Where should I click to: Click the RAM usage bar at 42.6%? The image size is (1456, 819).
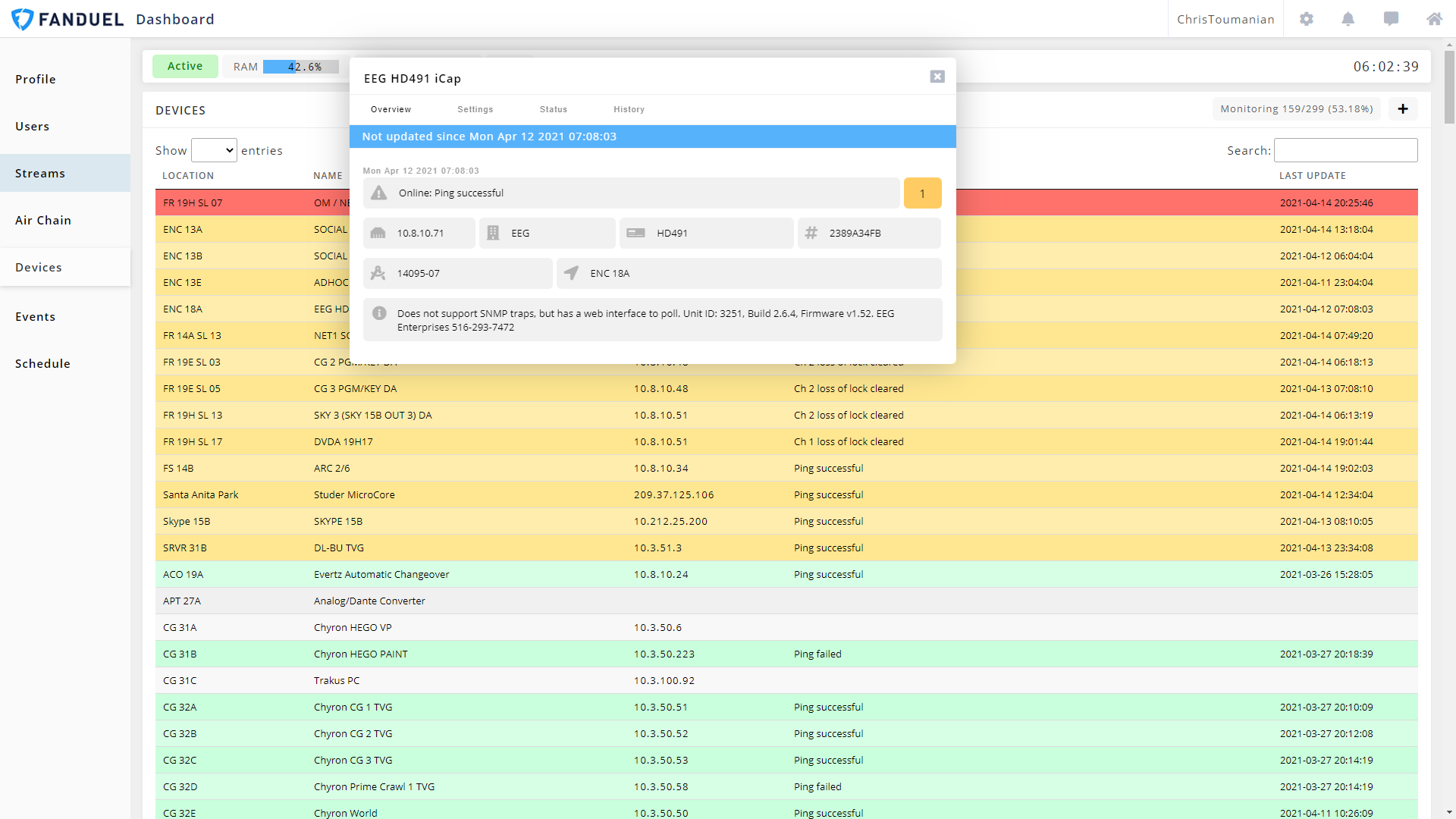click(301, 67)
